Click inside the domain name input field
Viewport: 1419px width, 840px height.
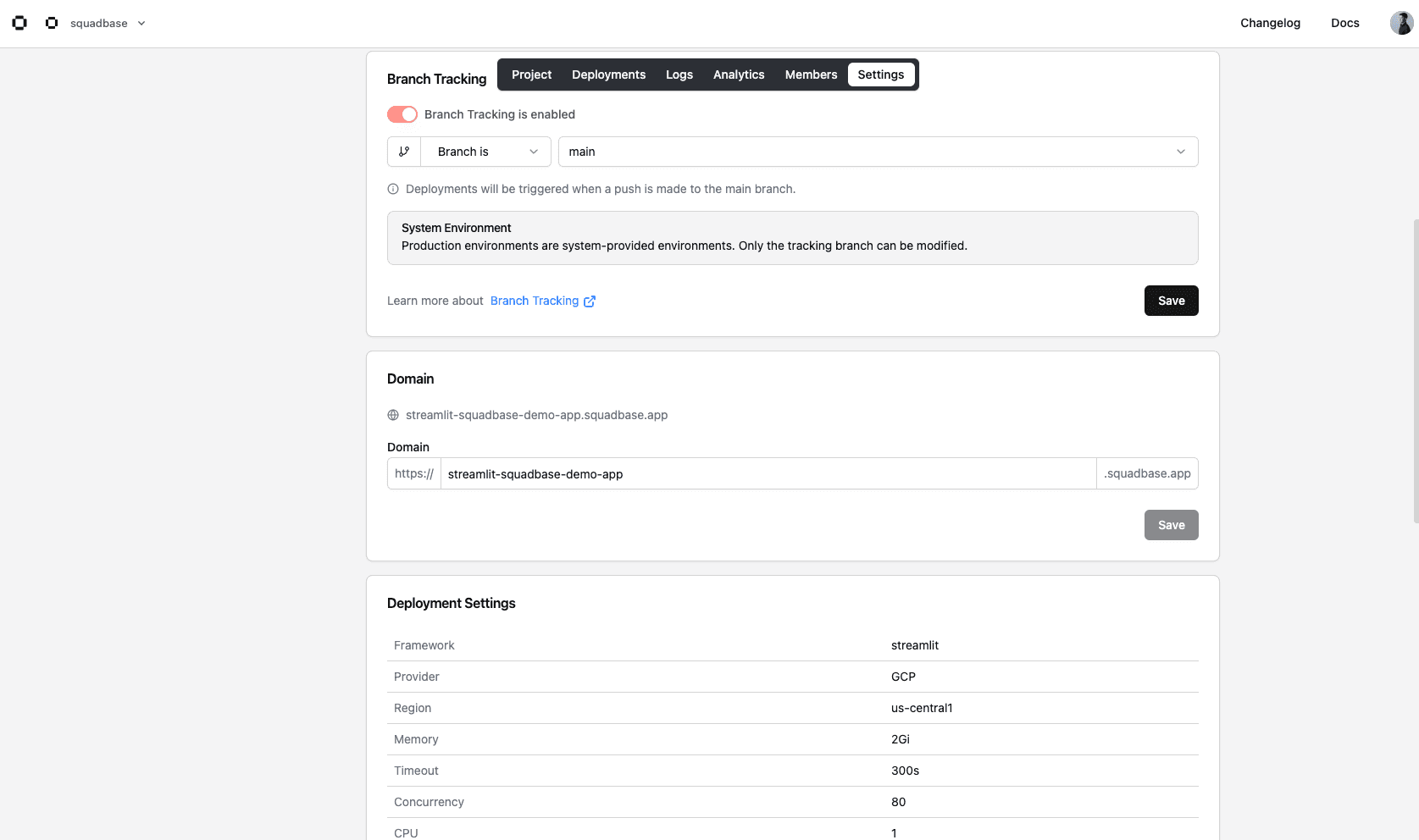click(x=762, y=473)
